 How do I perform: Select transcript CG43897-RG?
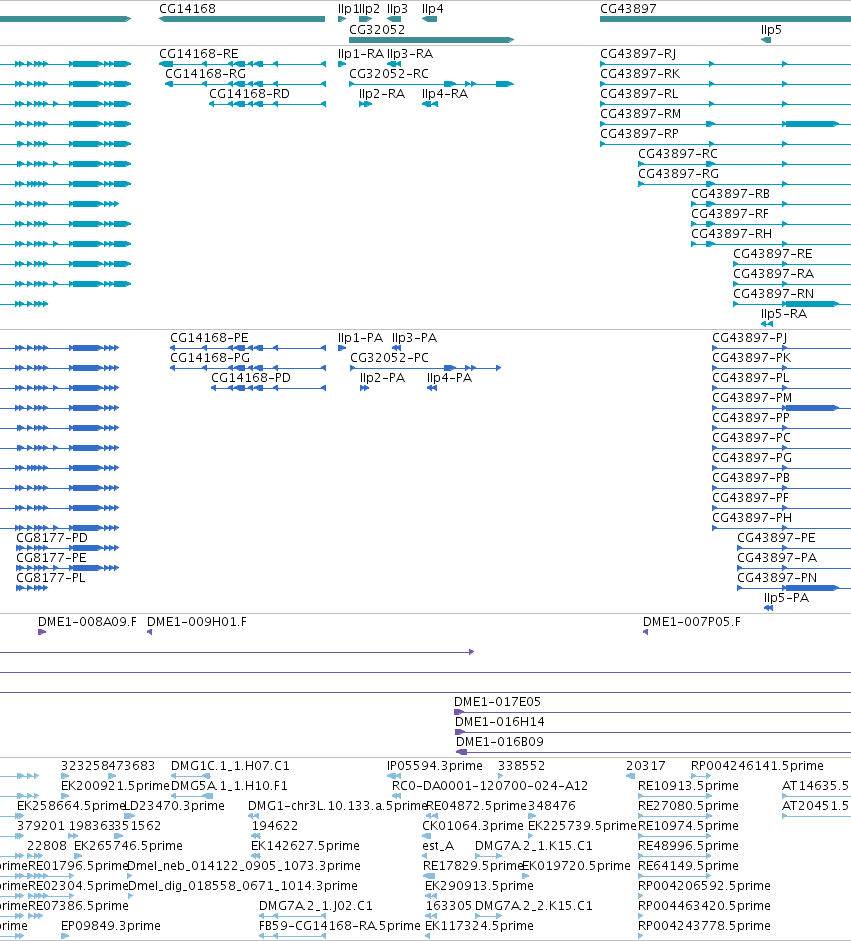click(x=744, y=184)
